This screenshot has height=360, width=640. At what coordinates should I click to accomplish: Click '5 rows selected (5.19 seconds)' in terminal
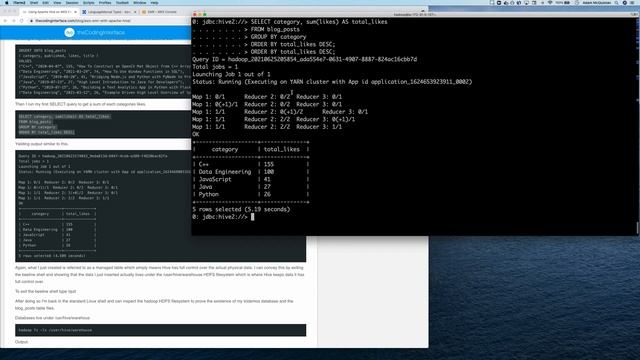241,209
